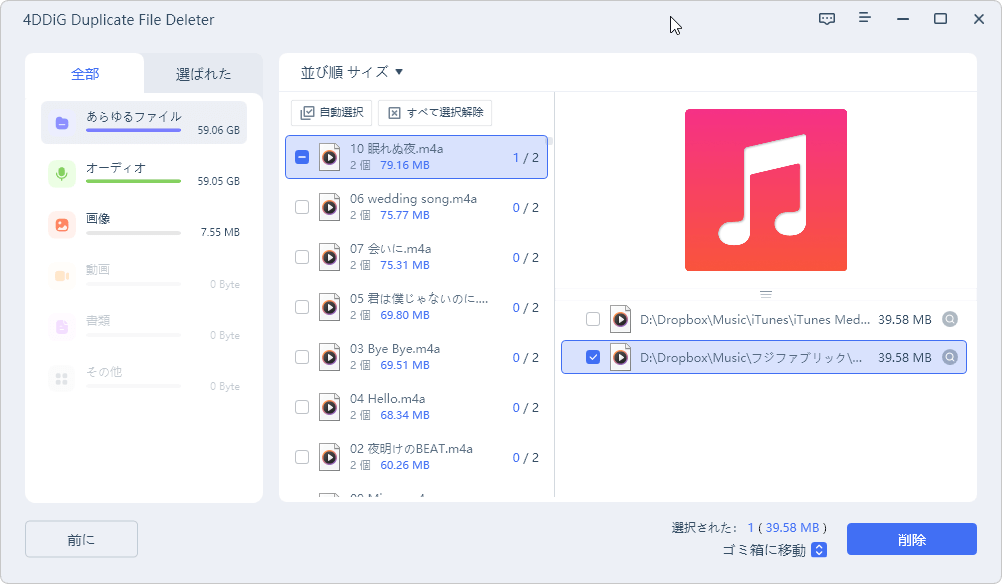Viewport: 1002px width, 584px height.
Task: Click the 選択された: 1 (39.58 MB) summary
Action: 749,528
